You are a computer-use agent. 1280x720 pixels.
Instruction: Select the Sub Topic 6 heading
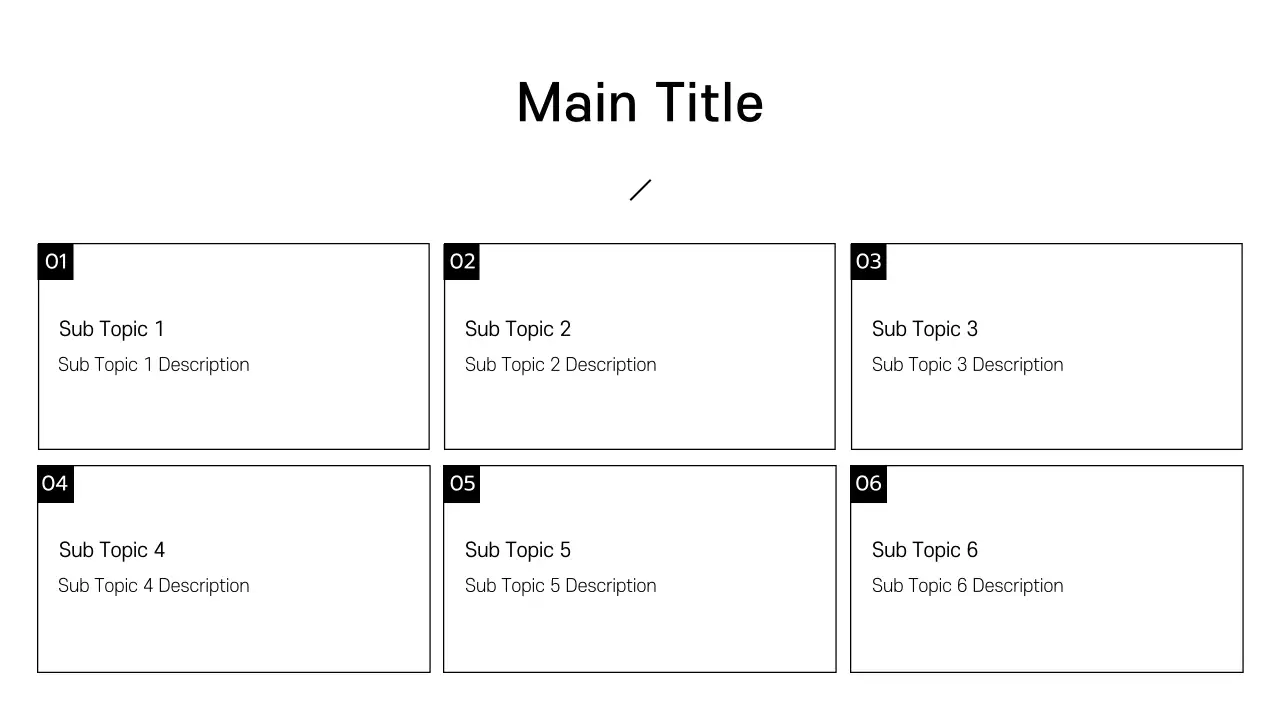(x=925, y=550)
